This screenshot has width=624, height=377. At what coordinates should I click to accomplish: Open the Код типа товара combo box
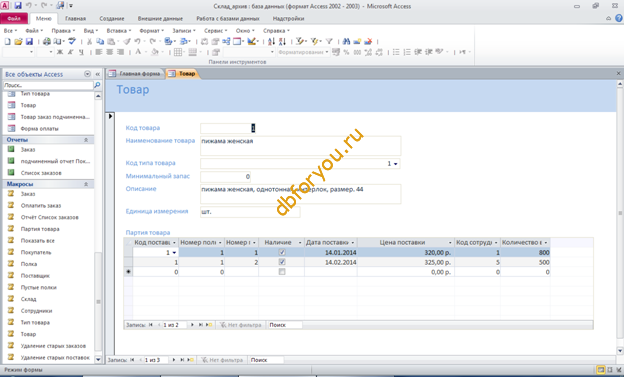tap(396, 164)
